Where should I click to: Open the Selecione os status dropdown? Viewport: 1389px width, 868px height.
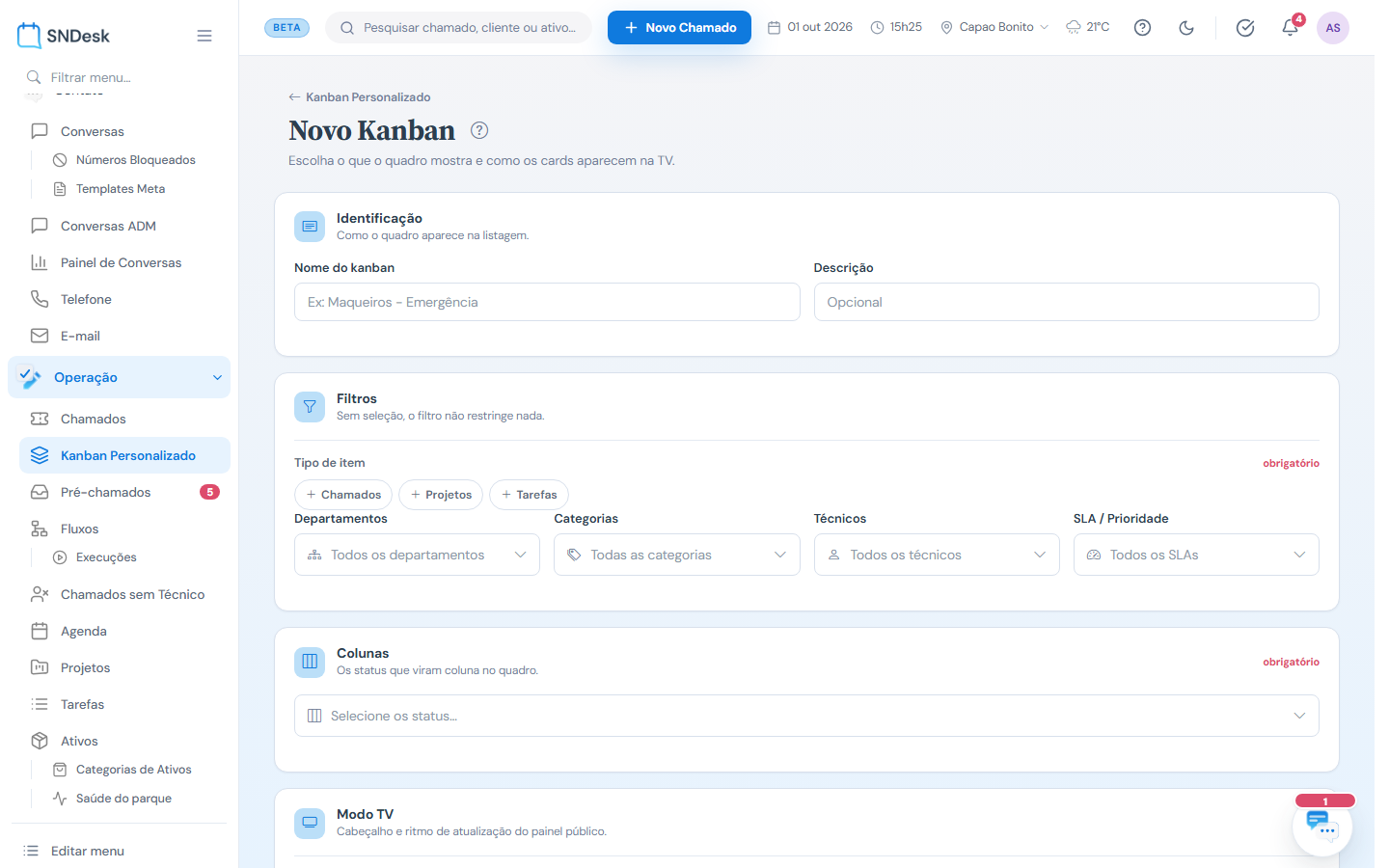tap(806, 716)
